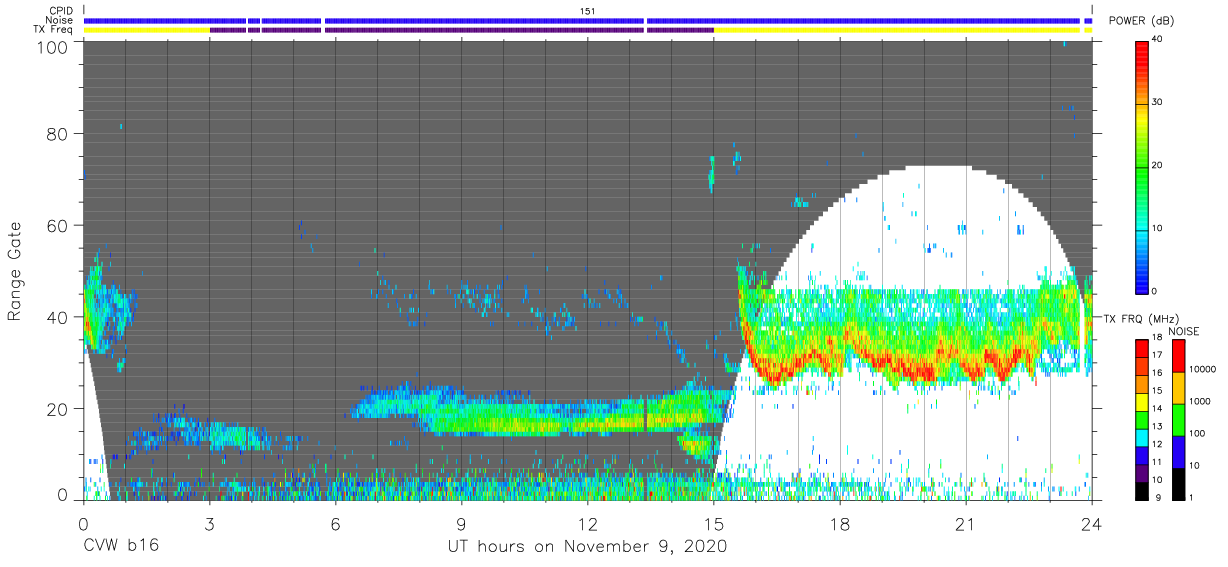Click the 13 label on the TX FRQ scale
Image resolution: width=1228 pixels, height=567 pixels.
[x=1157, y=427]
